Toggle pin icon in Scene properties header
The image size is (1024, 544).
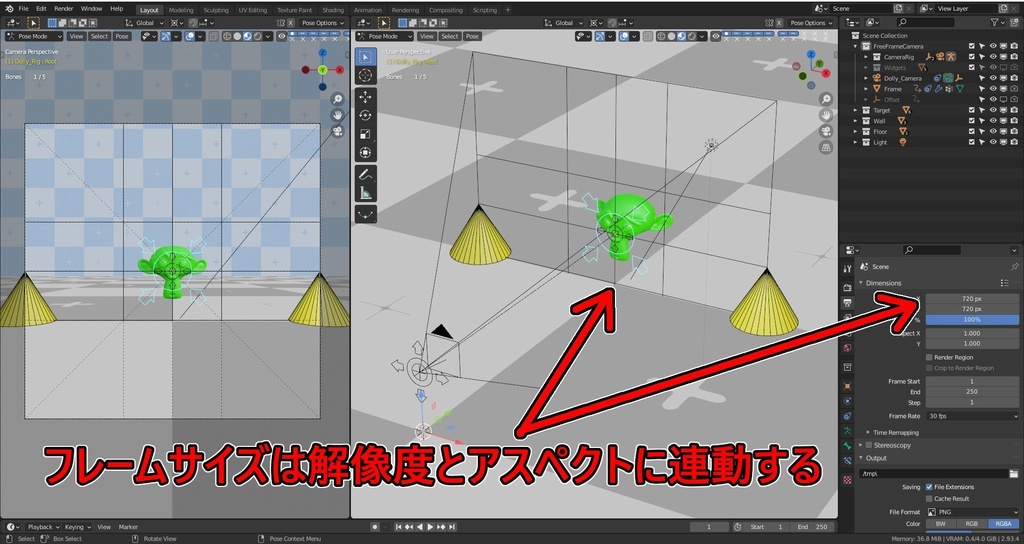pos(1014,266)
